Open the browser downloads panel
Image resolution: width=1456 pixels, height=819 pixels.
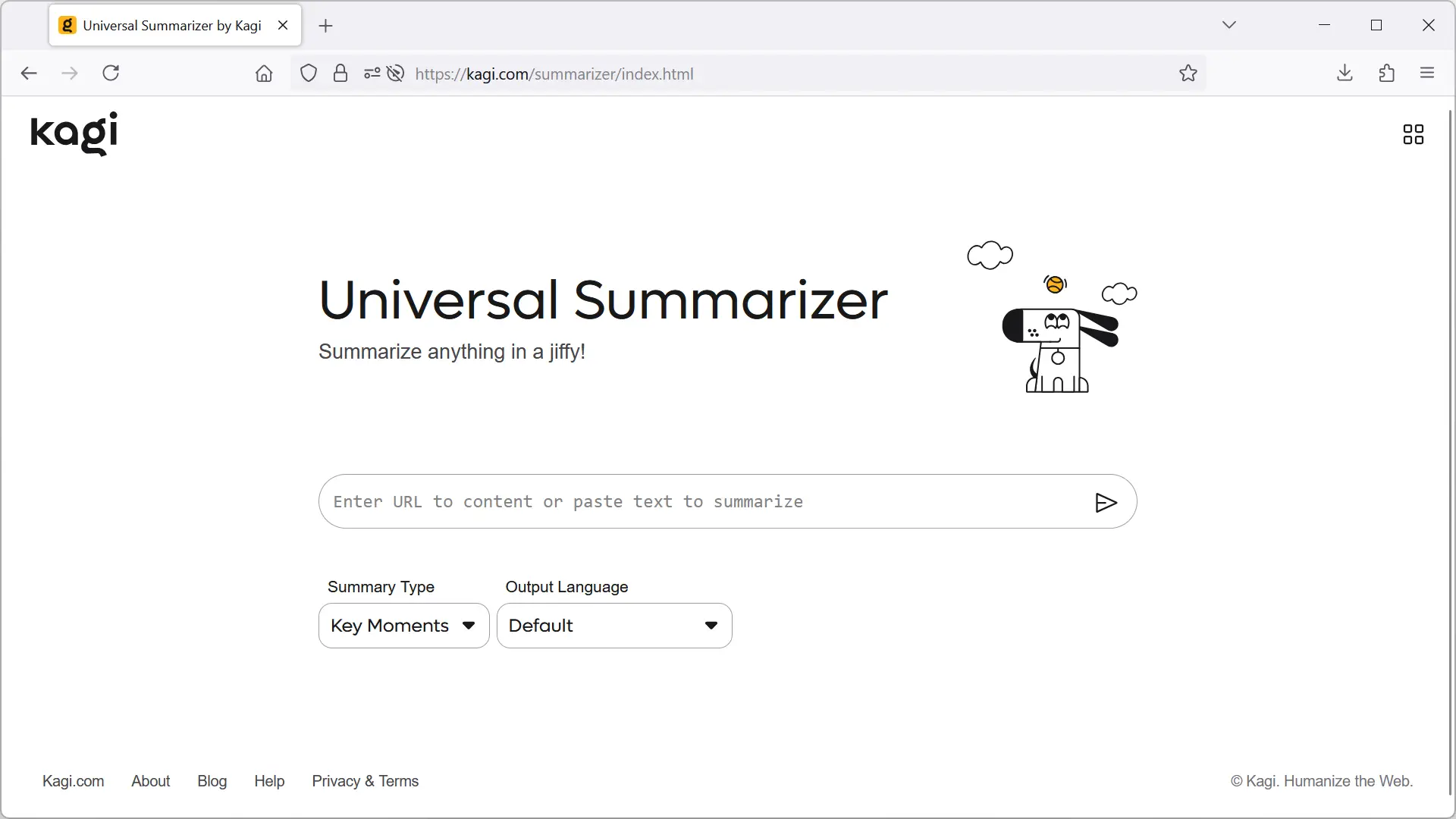[1345, 73]
